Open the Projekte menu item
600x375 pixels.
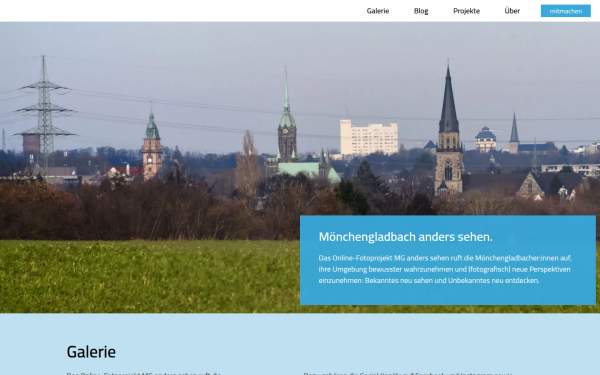coord(466,11)
